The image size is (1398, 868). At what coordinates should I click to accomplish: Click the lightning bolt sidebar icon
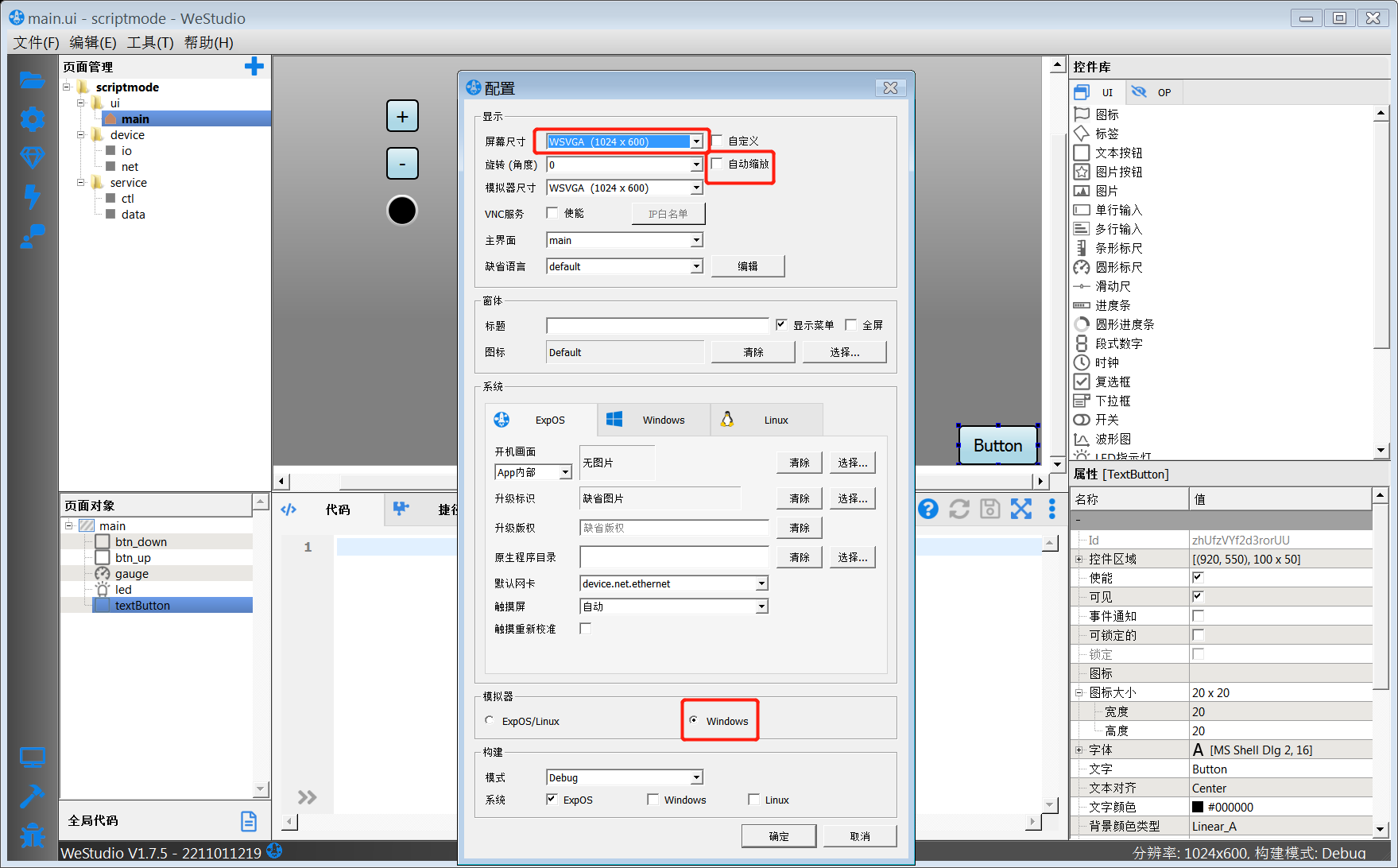[32, 196]
